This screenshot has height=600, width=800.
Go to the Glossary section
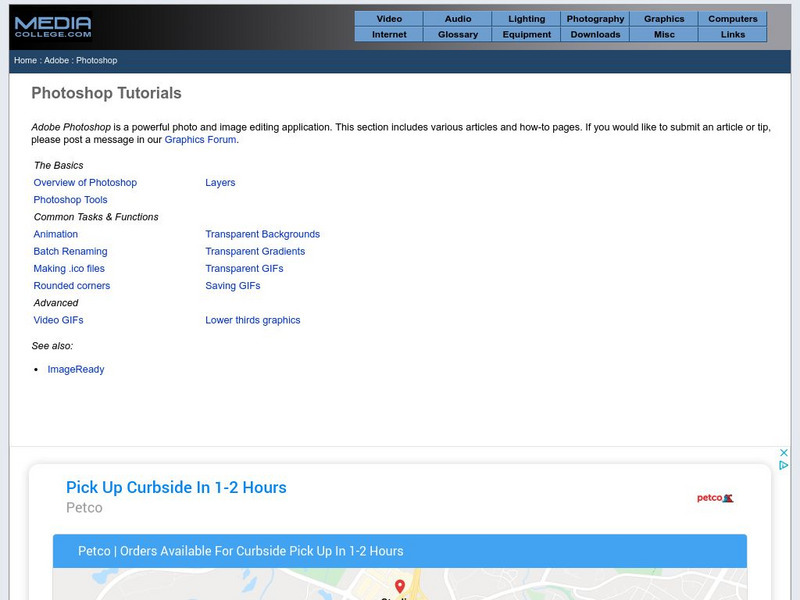[457, 34]
